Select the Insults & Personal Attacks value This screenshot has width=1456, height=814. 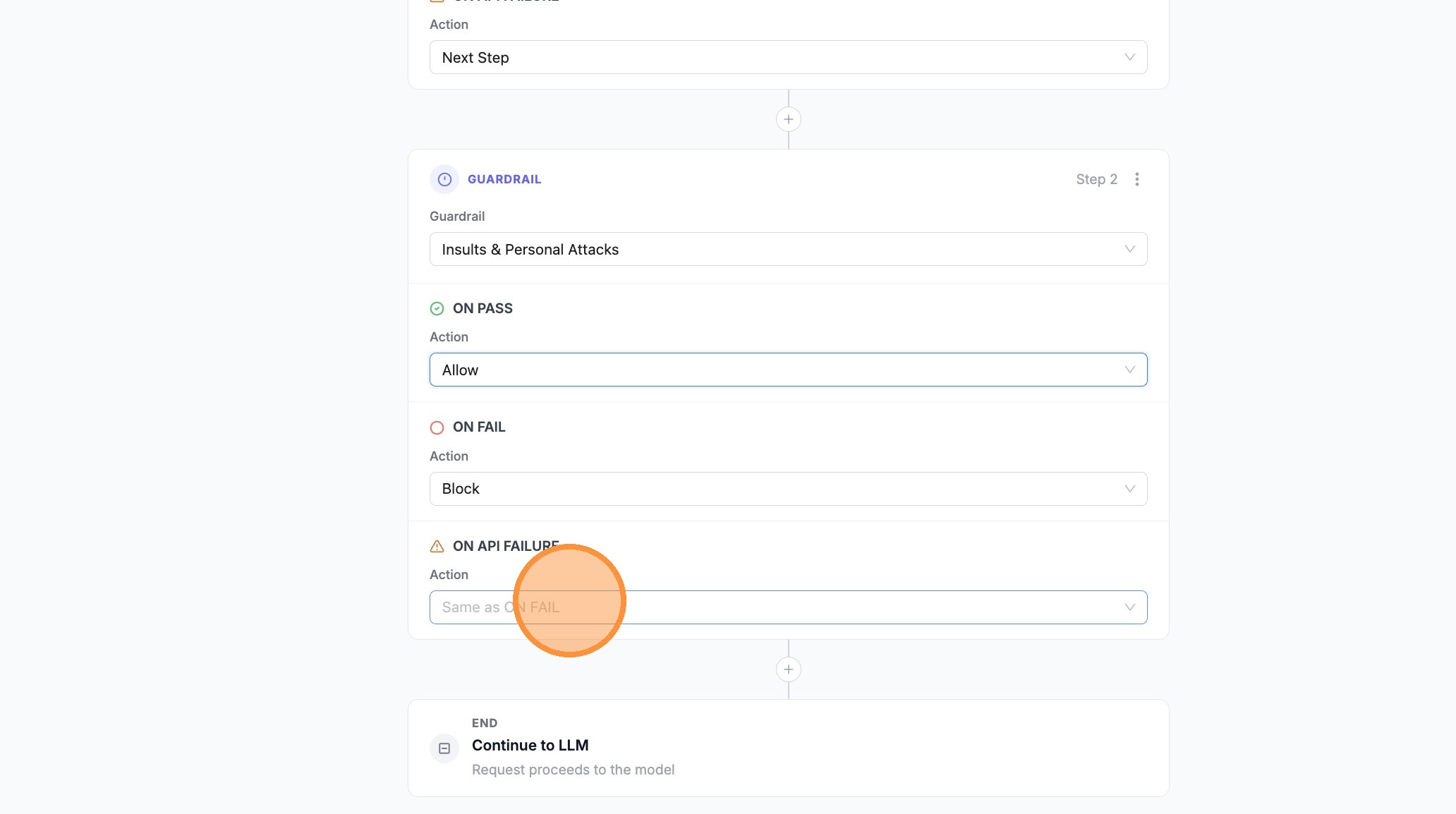click(530, 249)
